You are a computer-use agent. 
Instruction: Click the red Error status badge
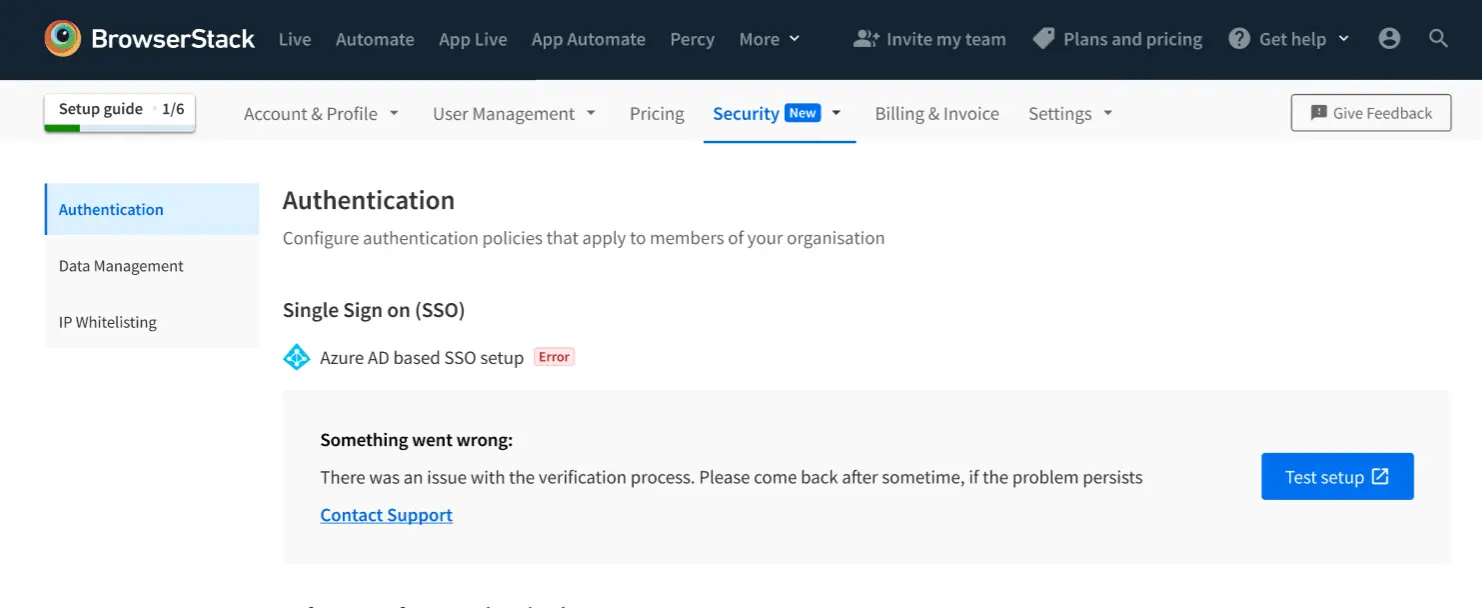tap(554, 357)
